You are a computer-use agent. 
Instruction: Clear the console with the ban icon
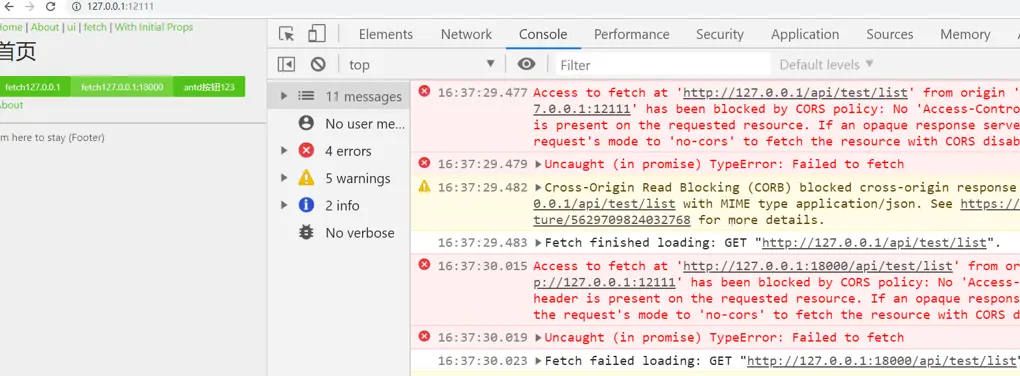pyautogui.click(x=317, y=64)
